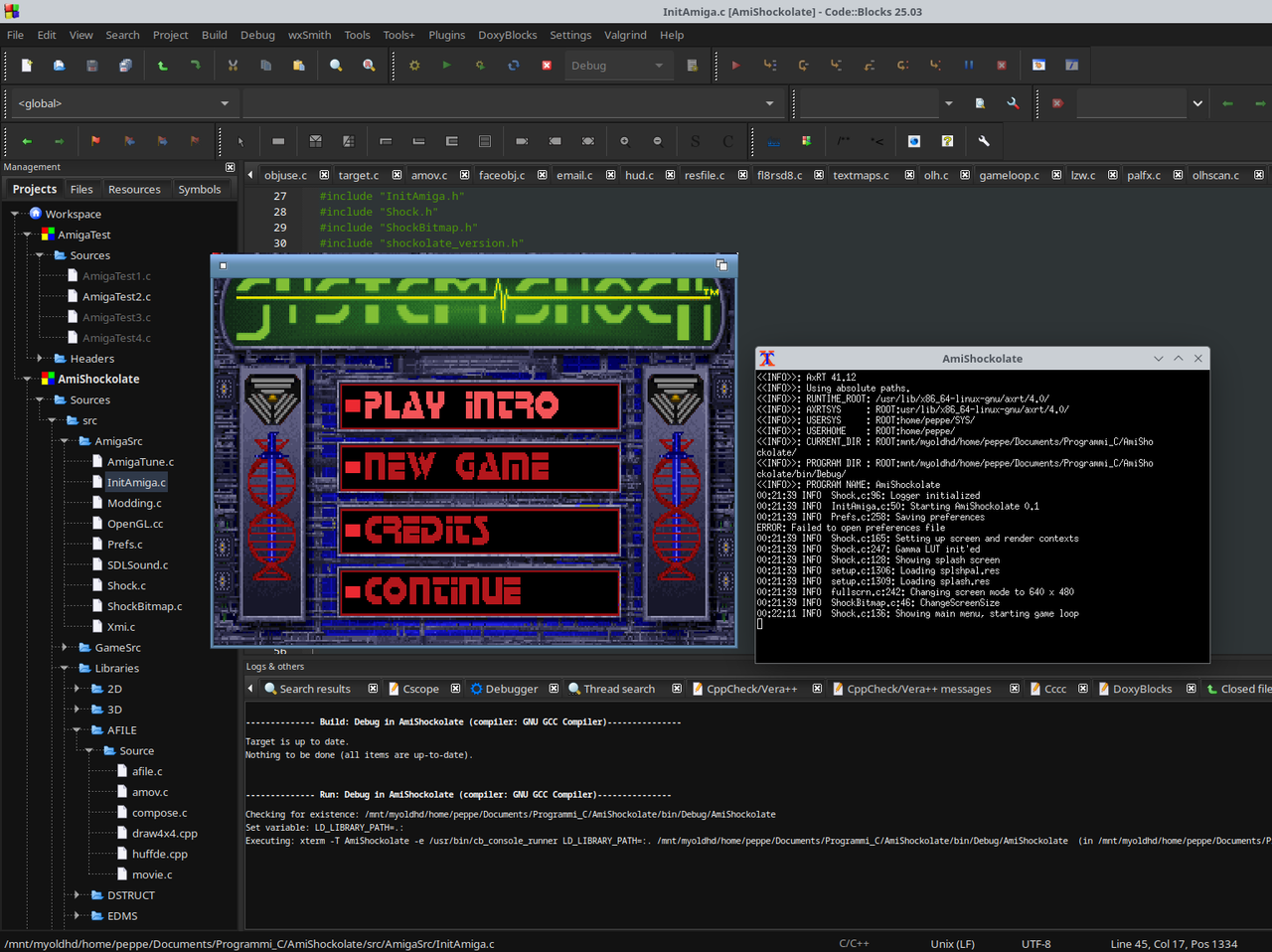Pause the debugger with blue pause icon
This screenshot has height=952, width=1272.
point(968,66)
